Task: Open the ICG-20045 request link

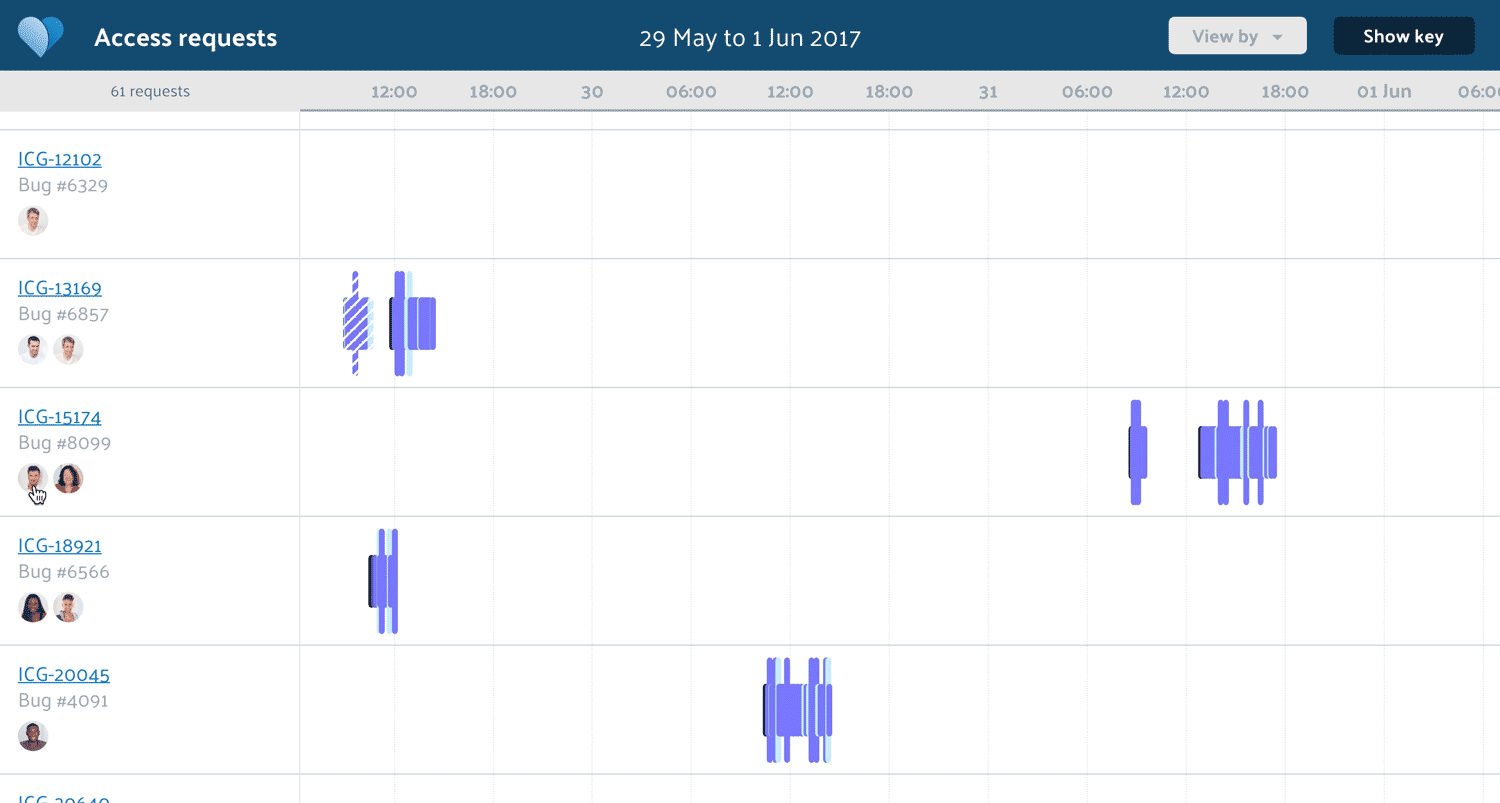Action: point(64,674)
